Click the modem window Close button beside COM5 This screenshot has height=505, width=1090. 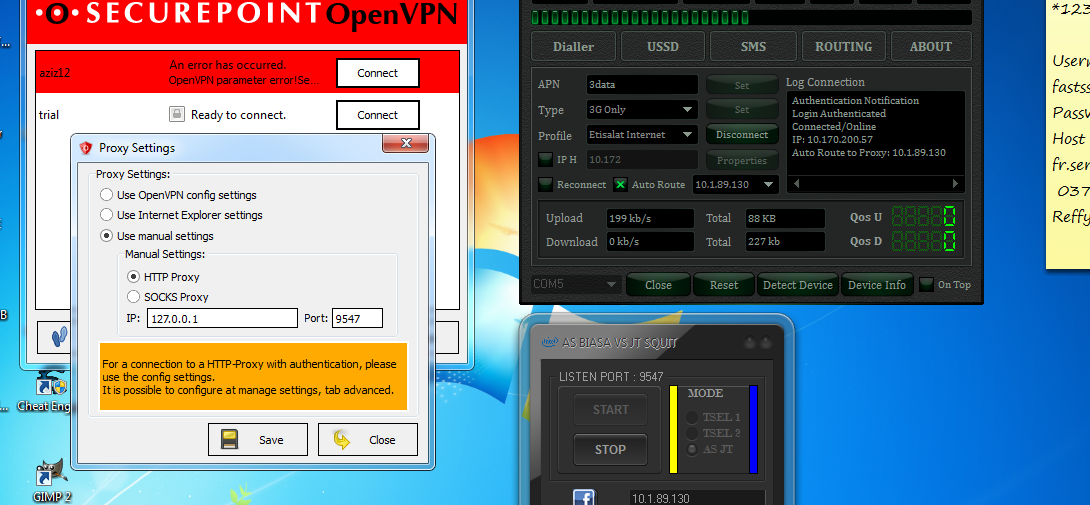pyautogui.click(x=658, y=284)
